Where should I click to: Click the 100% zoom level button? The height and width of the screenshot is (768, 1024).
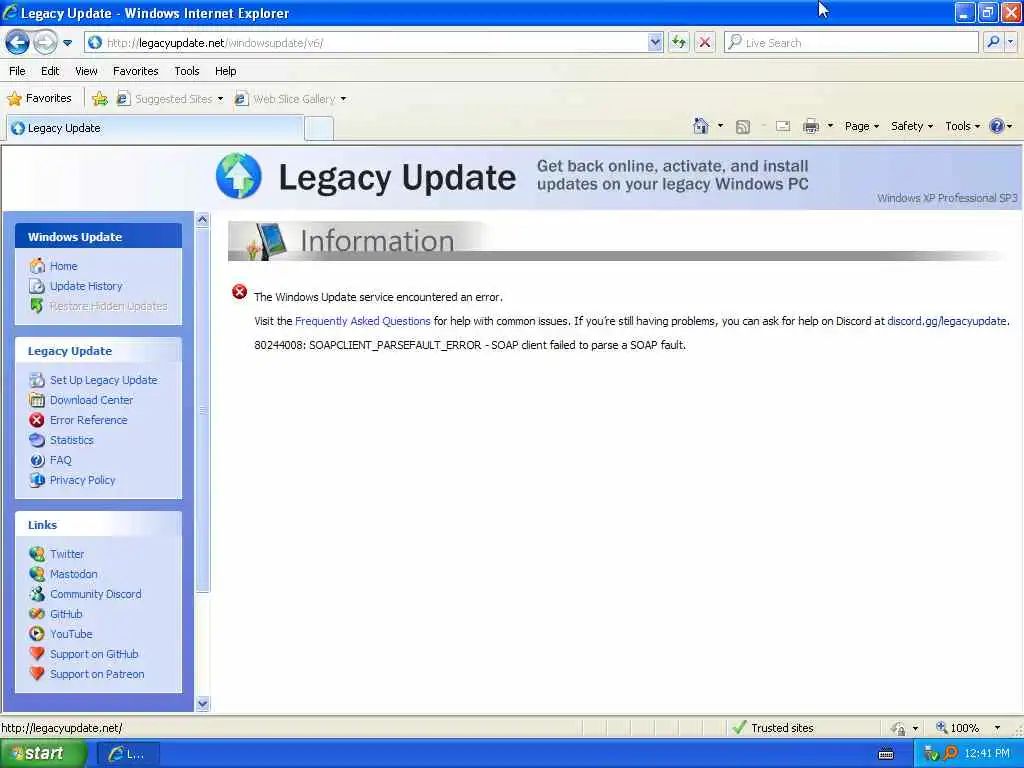[957, 728]
